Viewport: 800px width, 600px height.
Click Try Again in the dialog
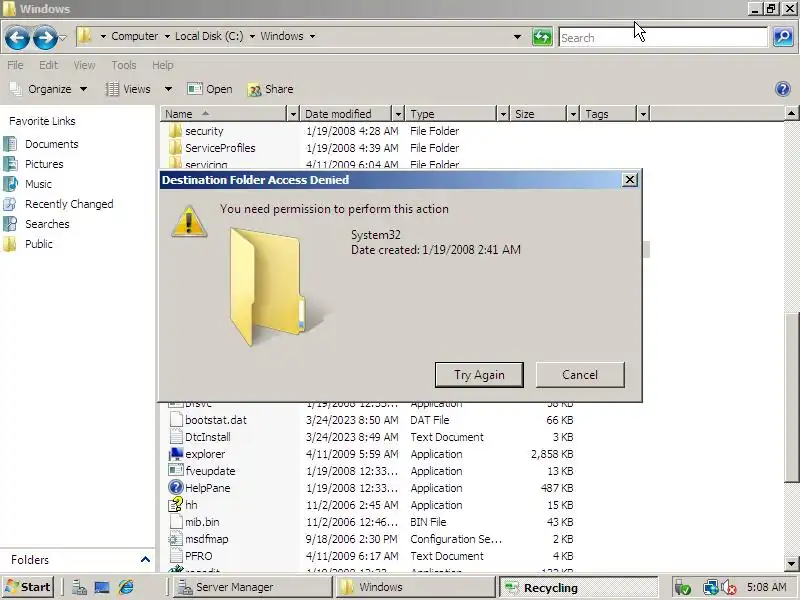click(x=479, y=375)
